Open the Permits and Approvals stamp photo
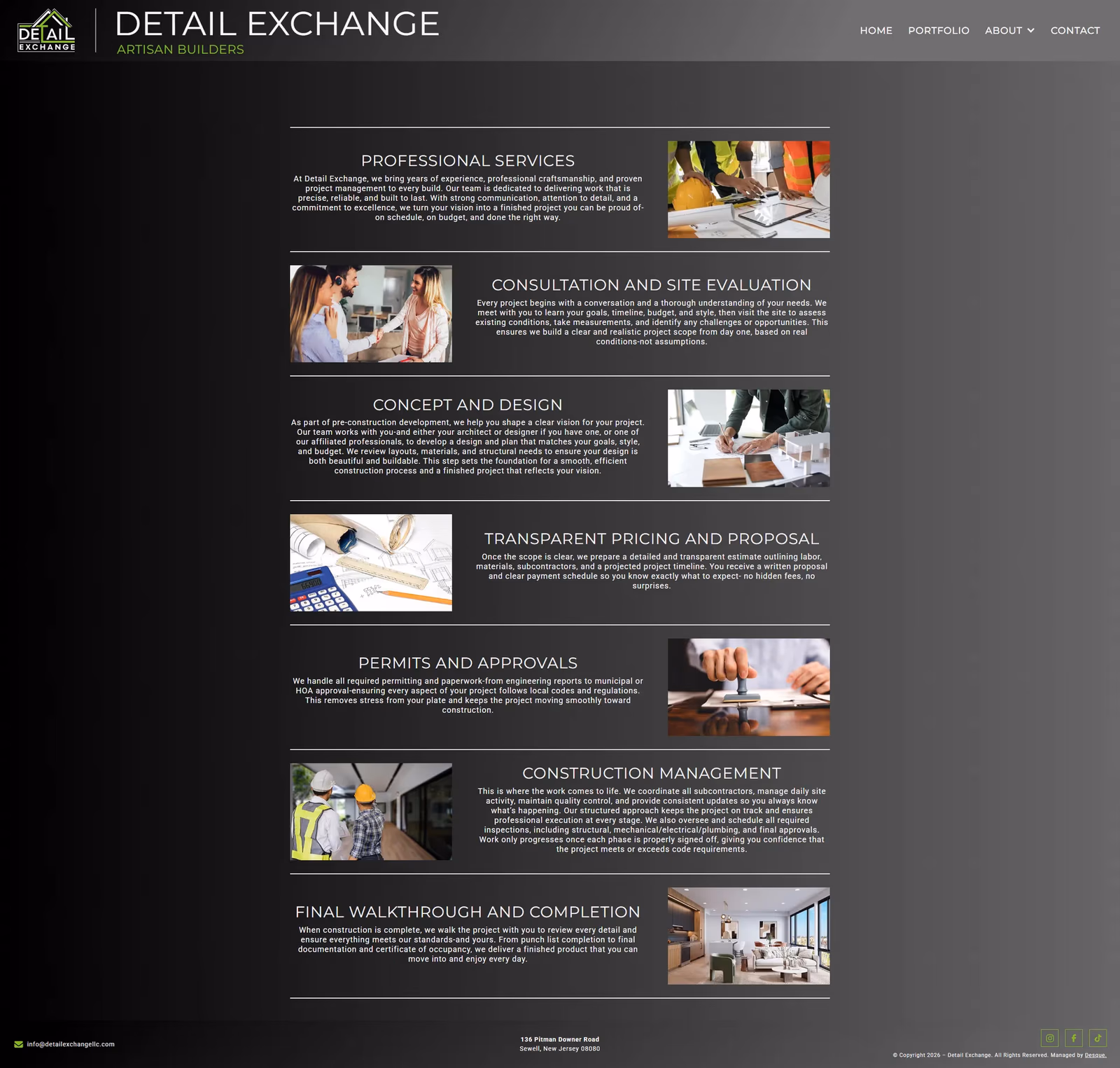Viewport: 1120px width, 1068px height. [x=748, y=687]
